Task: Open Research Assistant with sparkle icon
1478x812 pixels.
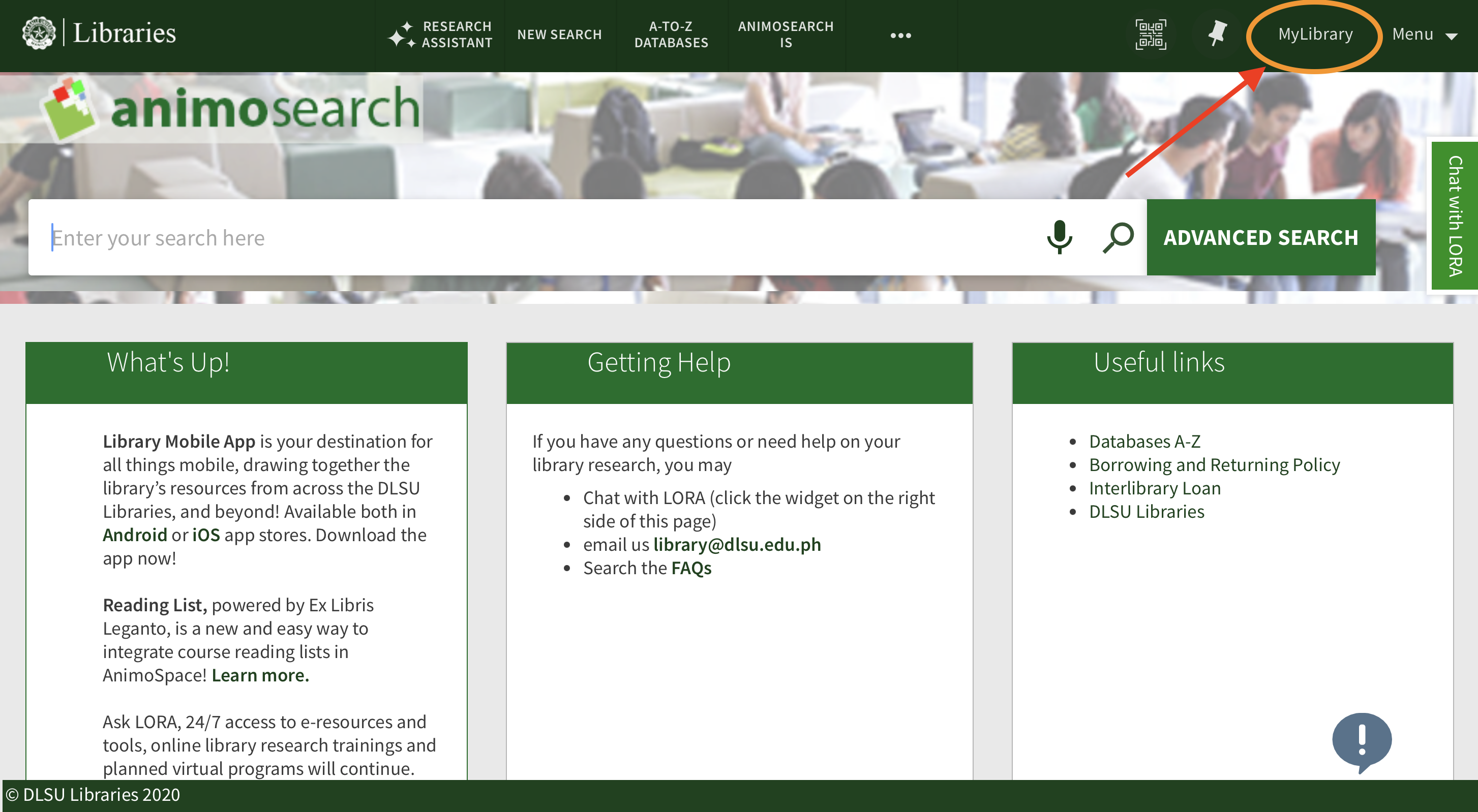Action: [x=440, y=35]
